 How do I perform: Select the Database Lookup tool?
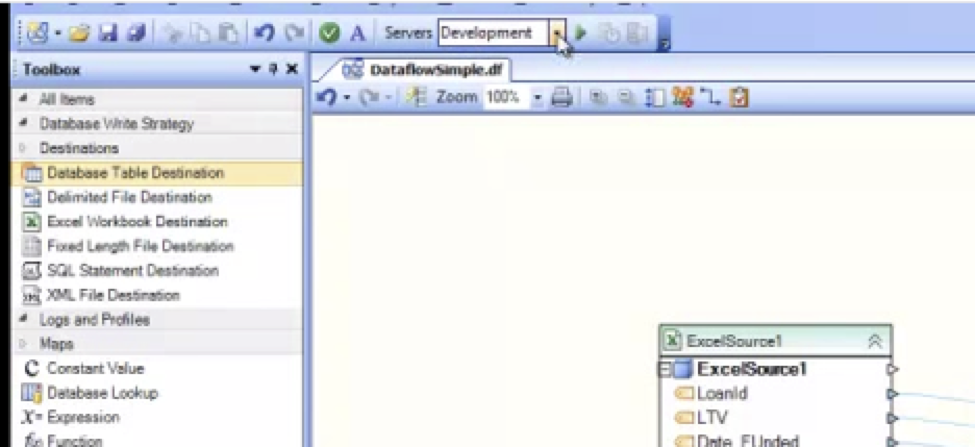[x=102, y=393]
